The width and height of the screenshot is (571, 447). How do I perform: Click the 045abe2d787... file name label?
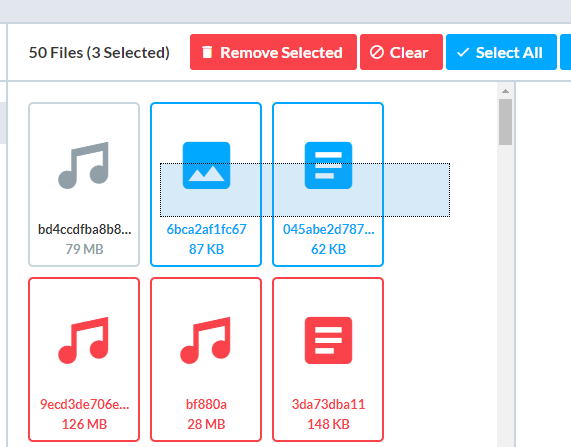(328, 230)
